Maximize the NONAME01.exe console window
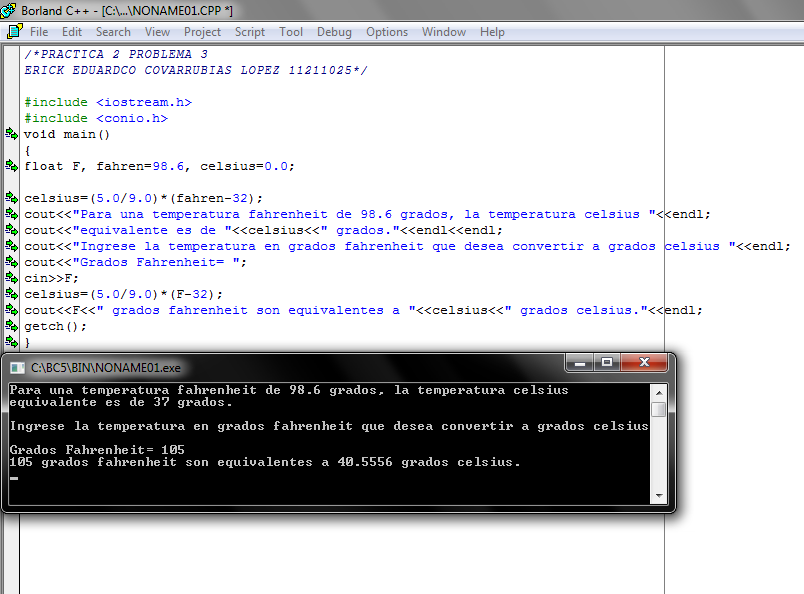 pos(607,362)
